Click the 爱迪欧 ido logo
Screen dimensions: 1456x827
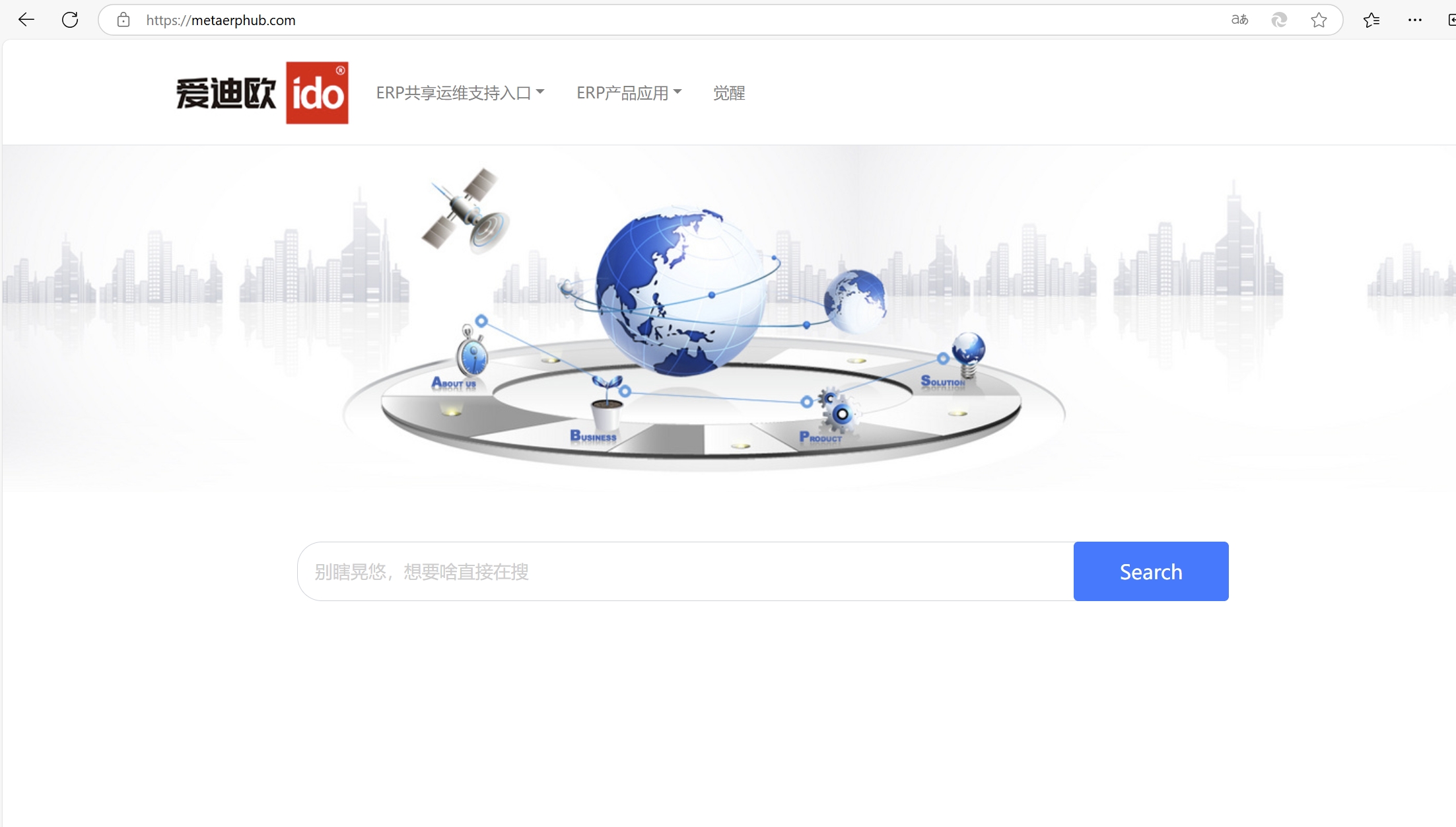click(262, 92)
